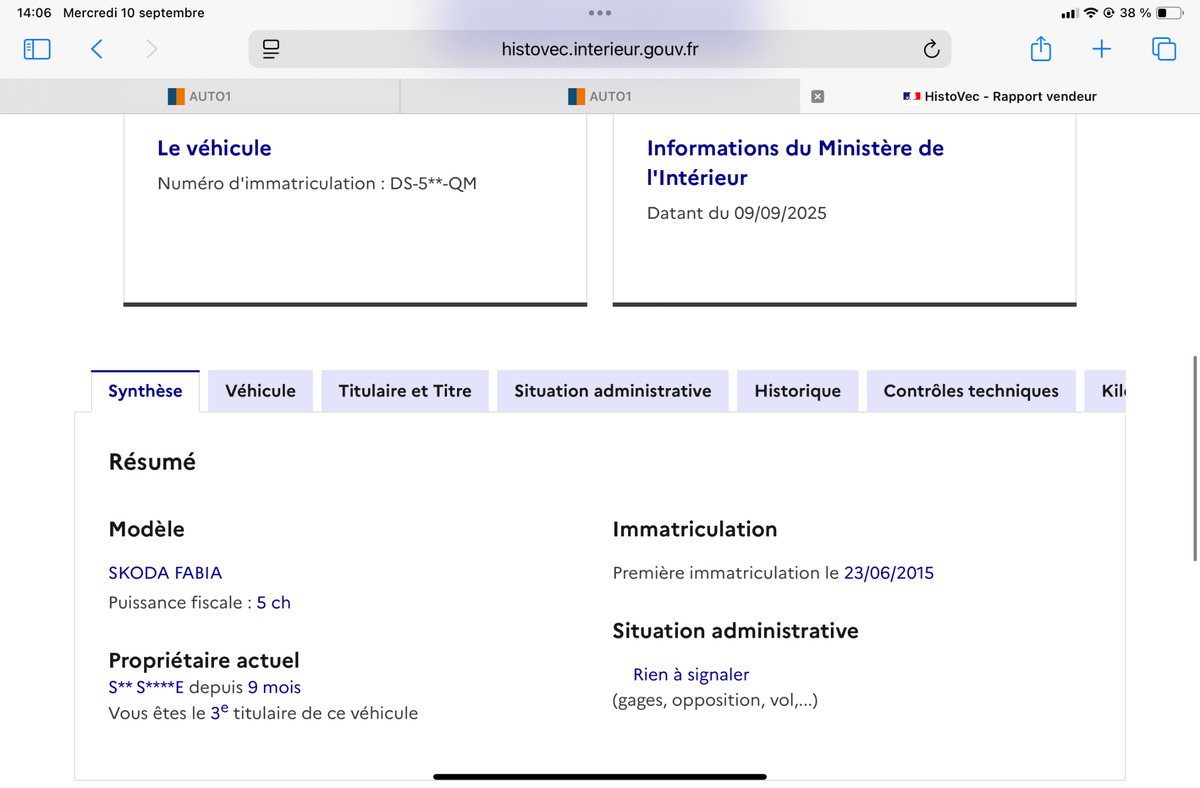Switch to the second AUTO1 tab
The height and width of the screenshot is (788, 1200).
pos(600,97)
